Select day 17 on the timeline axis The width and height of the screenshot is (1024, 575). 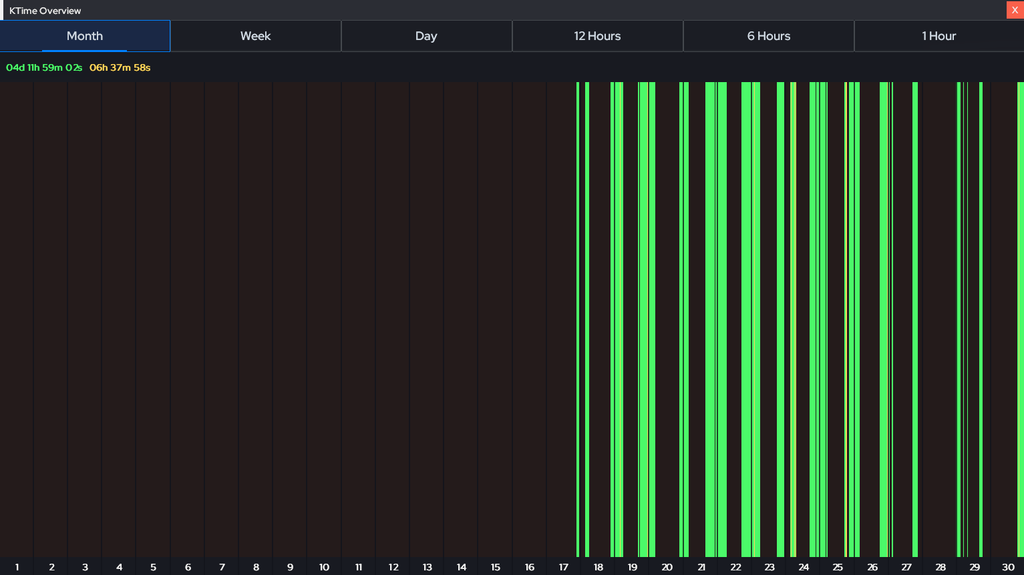click(x=564, y=567)
